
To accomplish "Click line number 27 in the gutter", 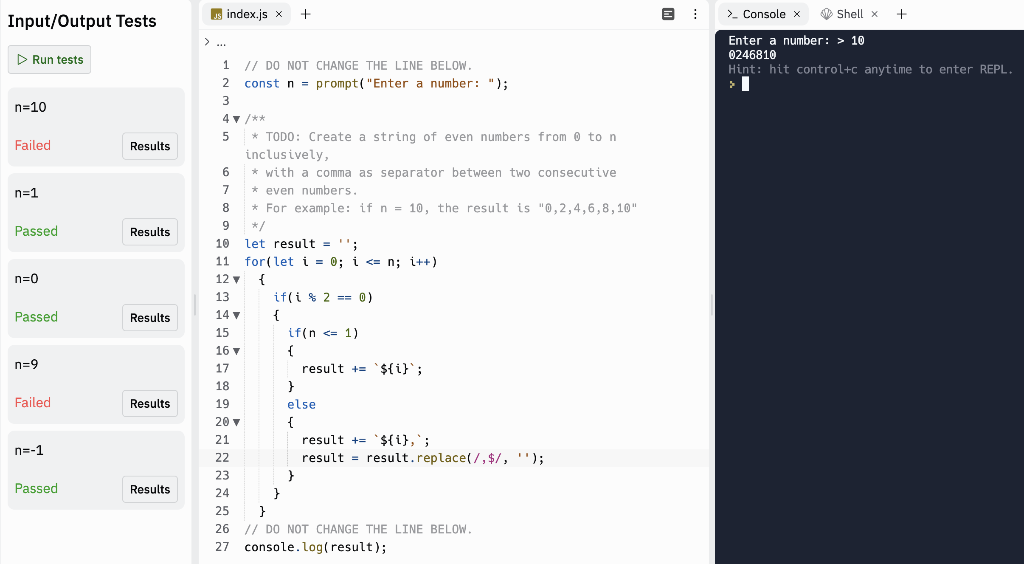I will (x=222, y=546).
